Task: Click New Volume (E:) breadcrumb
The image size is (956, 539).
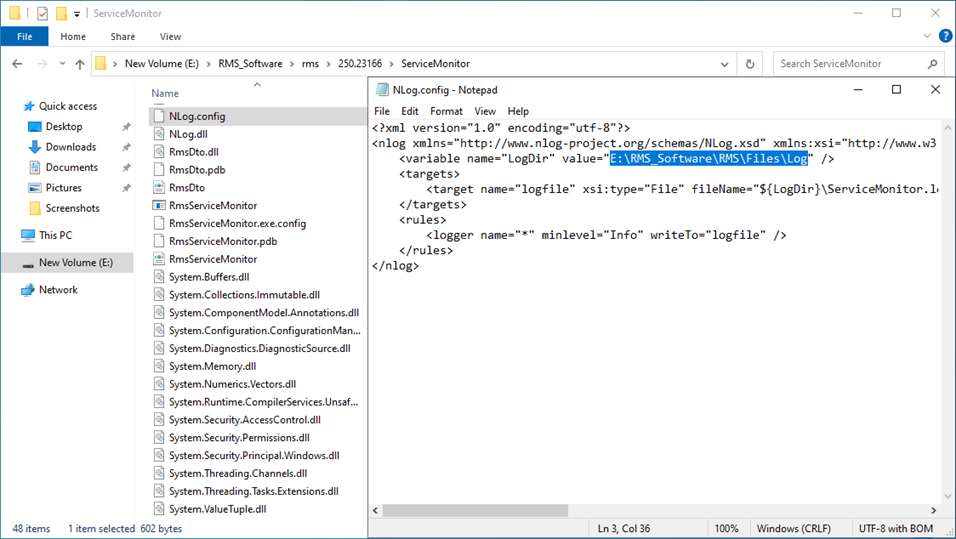Action: [x=162, y=63]
